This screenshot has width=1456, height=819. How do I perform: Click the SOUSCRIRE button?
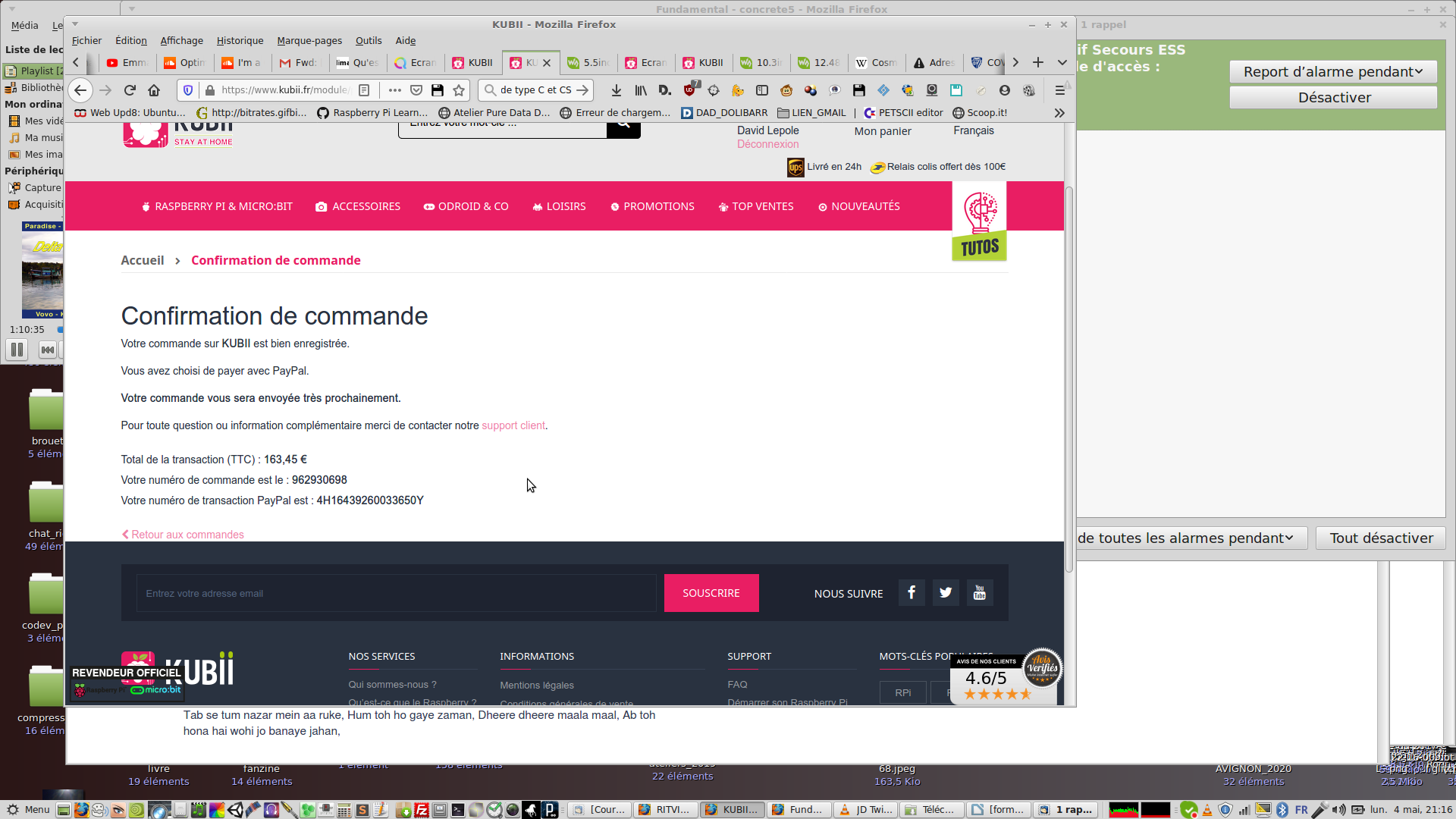tap(711, 593)
